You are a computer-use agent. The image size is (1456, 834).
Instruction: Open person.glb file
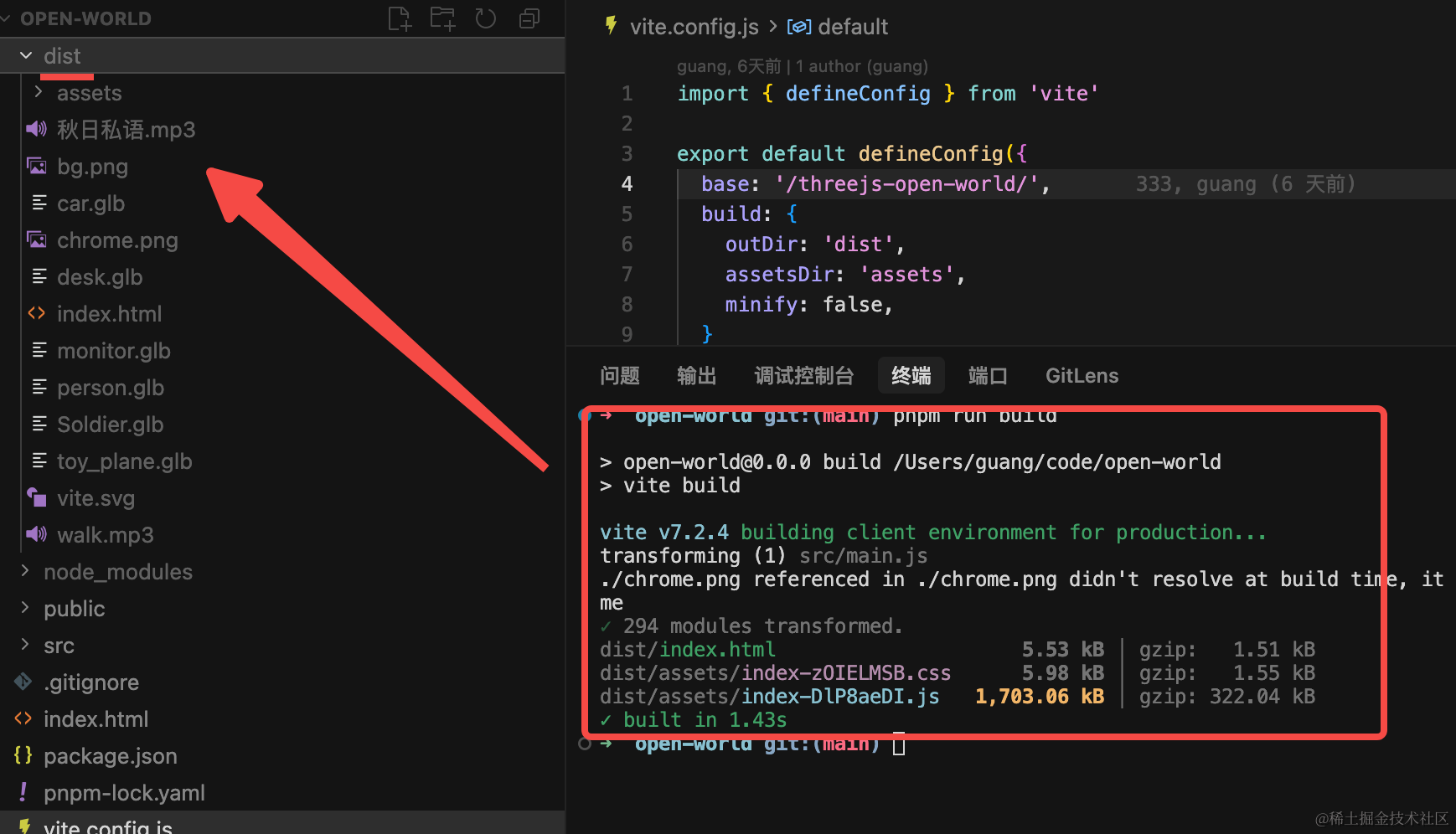(111, 387)
